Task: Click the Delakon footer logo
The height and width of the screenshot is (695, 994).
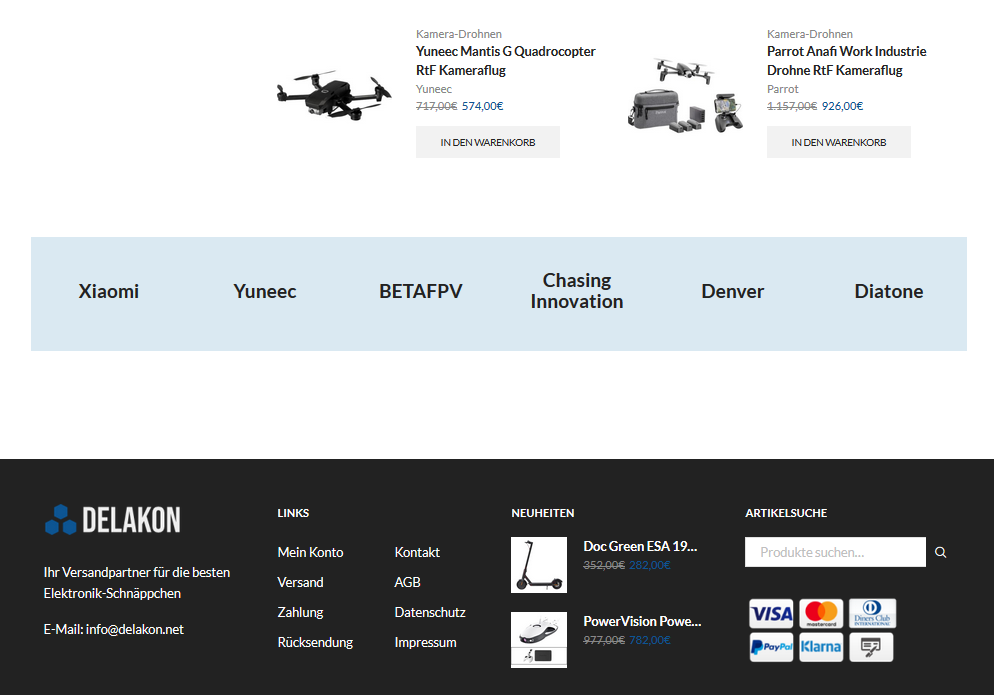Action: (x=113, y=520)
